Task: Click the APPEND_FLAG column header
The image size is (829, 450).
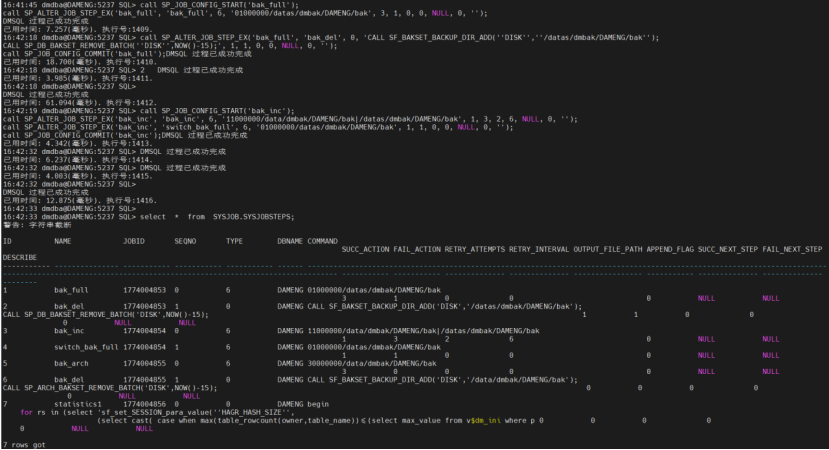Action: [670, 249]
